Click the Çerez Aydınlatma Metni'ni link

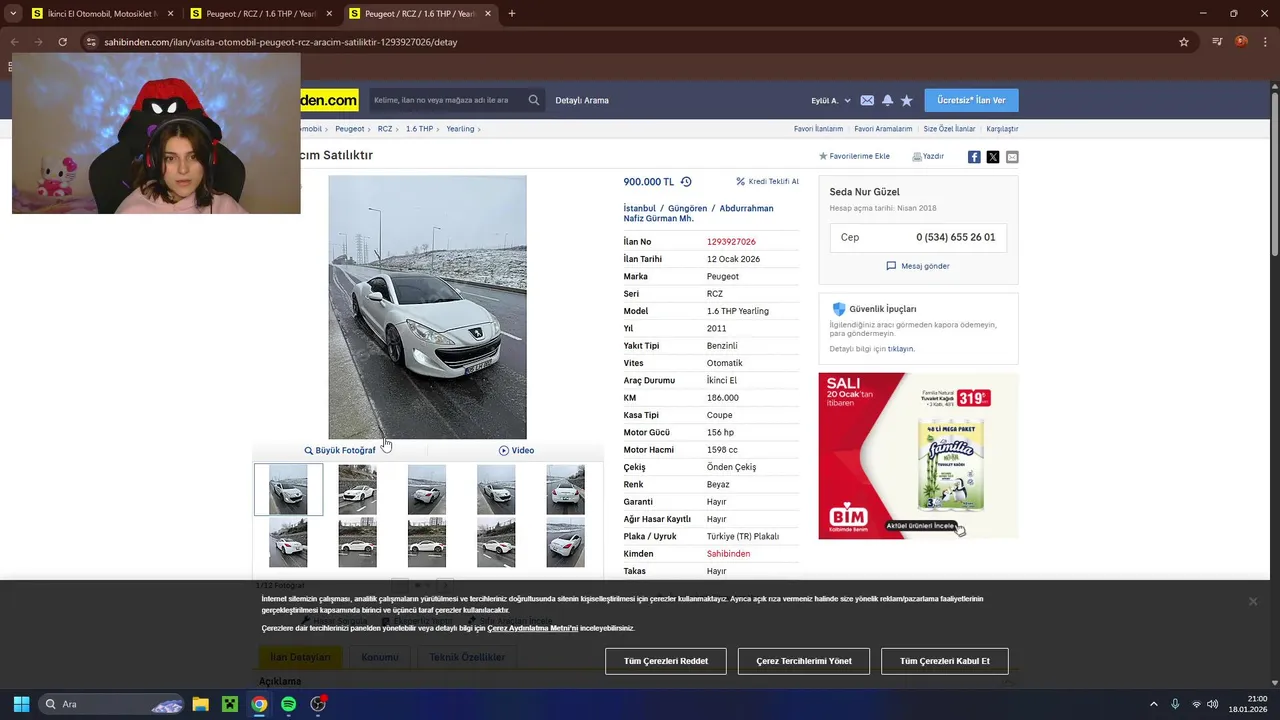click(x=532, y=628)
